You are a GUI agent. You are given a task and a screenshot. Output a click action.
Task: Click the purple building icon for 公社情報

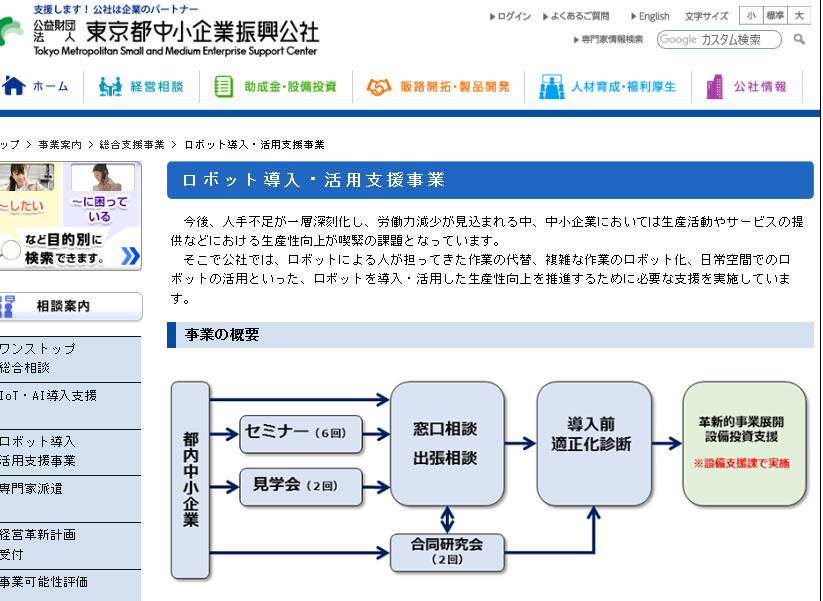[714, 87]
